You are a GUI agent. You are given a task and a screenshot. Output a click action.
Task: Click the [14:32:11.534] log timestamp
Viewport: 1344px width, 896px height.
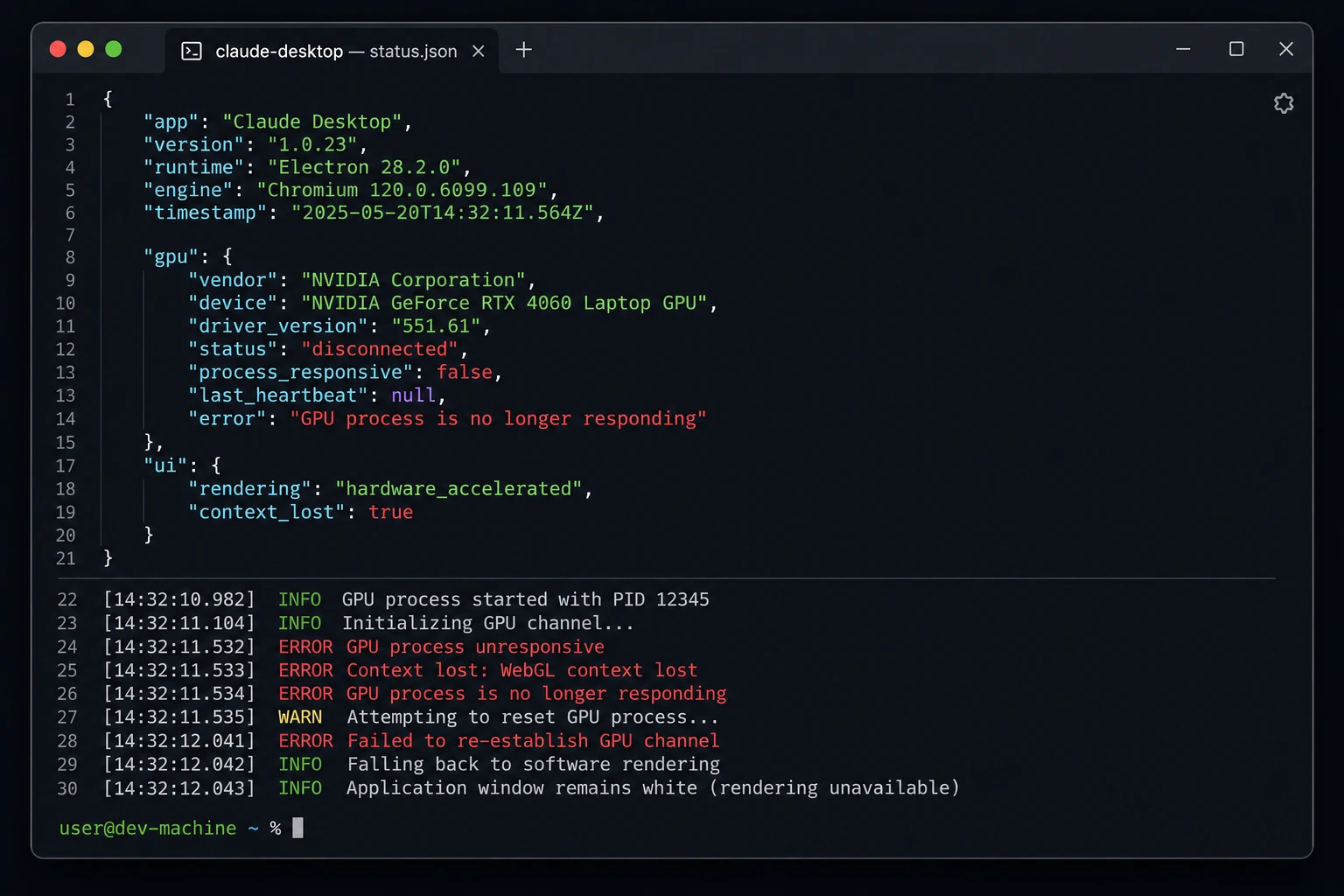[179, 694]
